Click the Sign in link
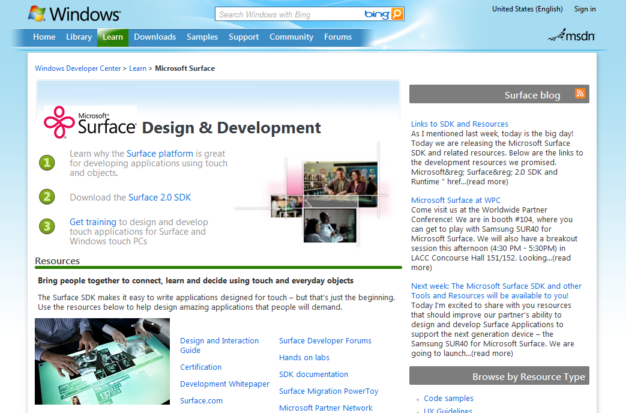 (x=585, y=9)
